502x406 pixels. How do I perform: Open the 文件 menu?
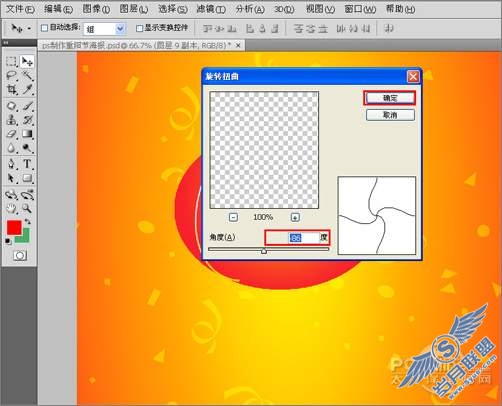pos(20,9)
